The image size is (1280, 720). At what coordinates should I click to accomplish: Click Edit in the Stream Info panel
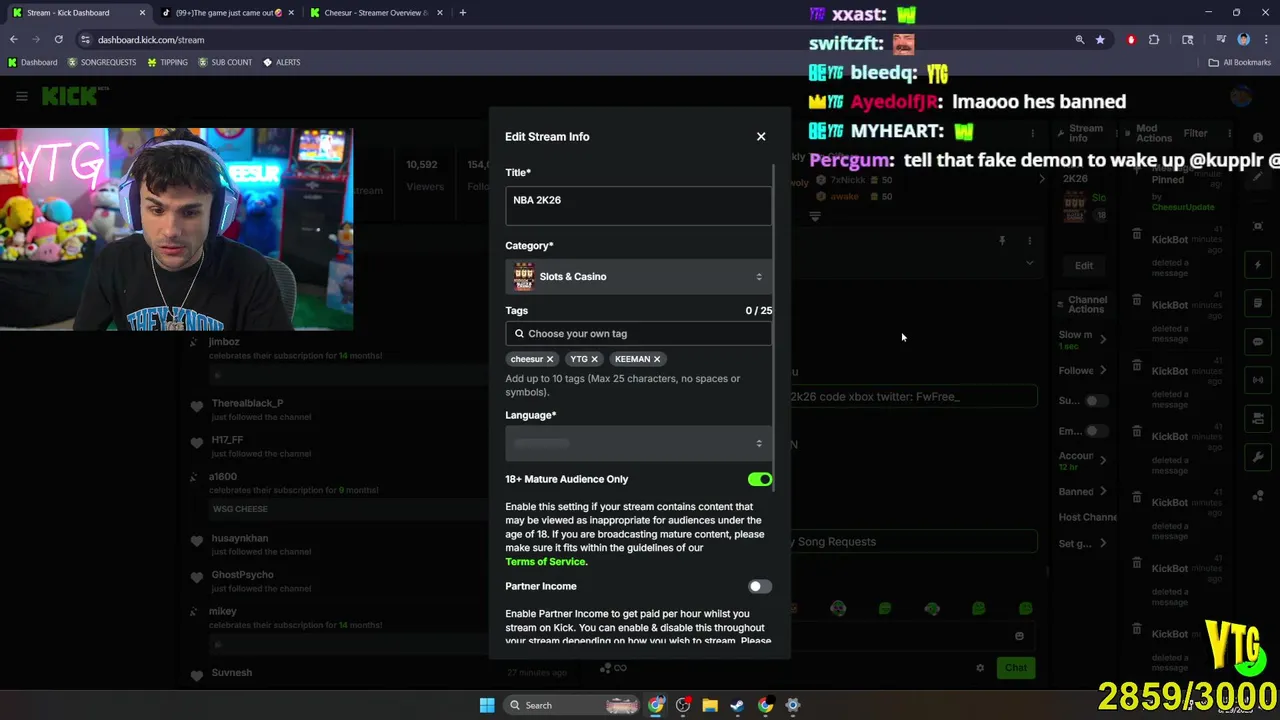[1084, 265]
